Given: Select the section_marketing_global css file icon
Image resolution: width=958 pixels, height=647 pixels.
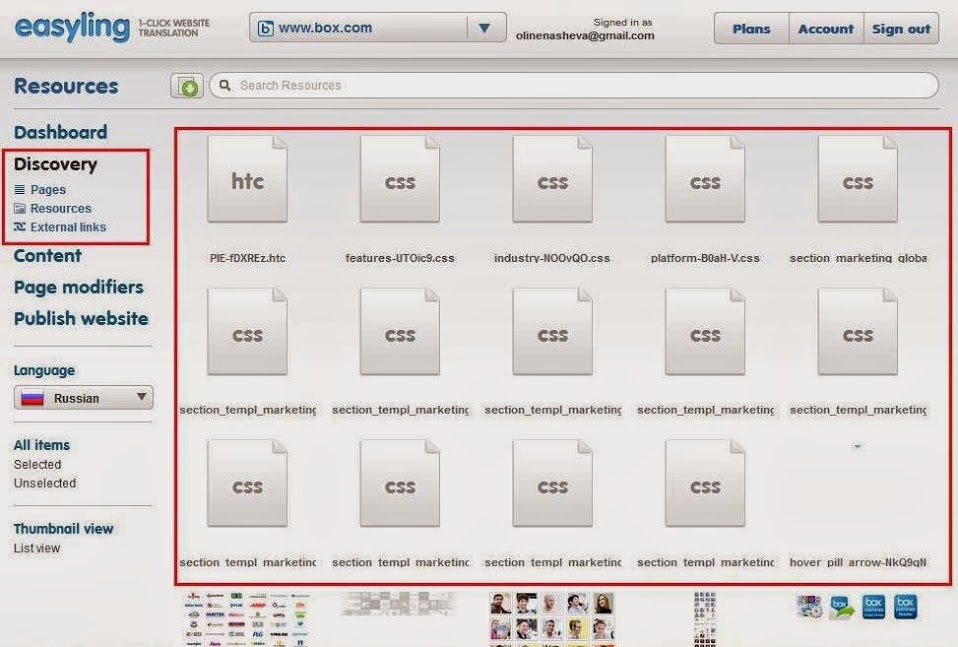Looking at the screenshot, I should 858,179.
